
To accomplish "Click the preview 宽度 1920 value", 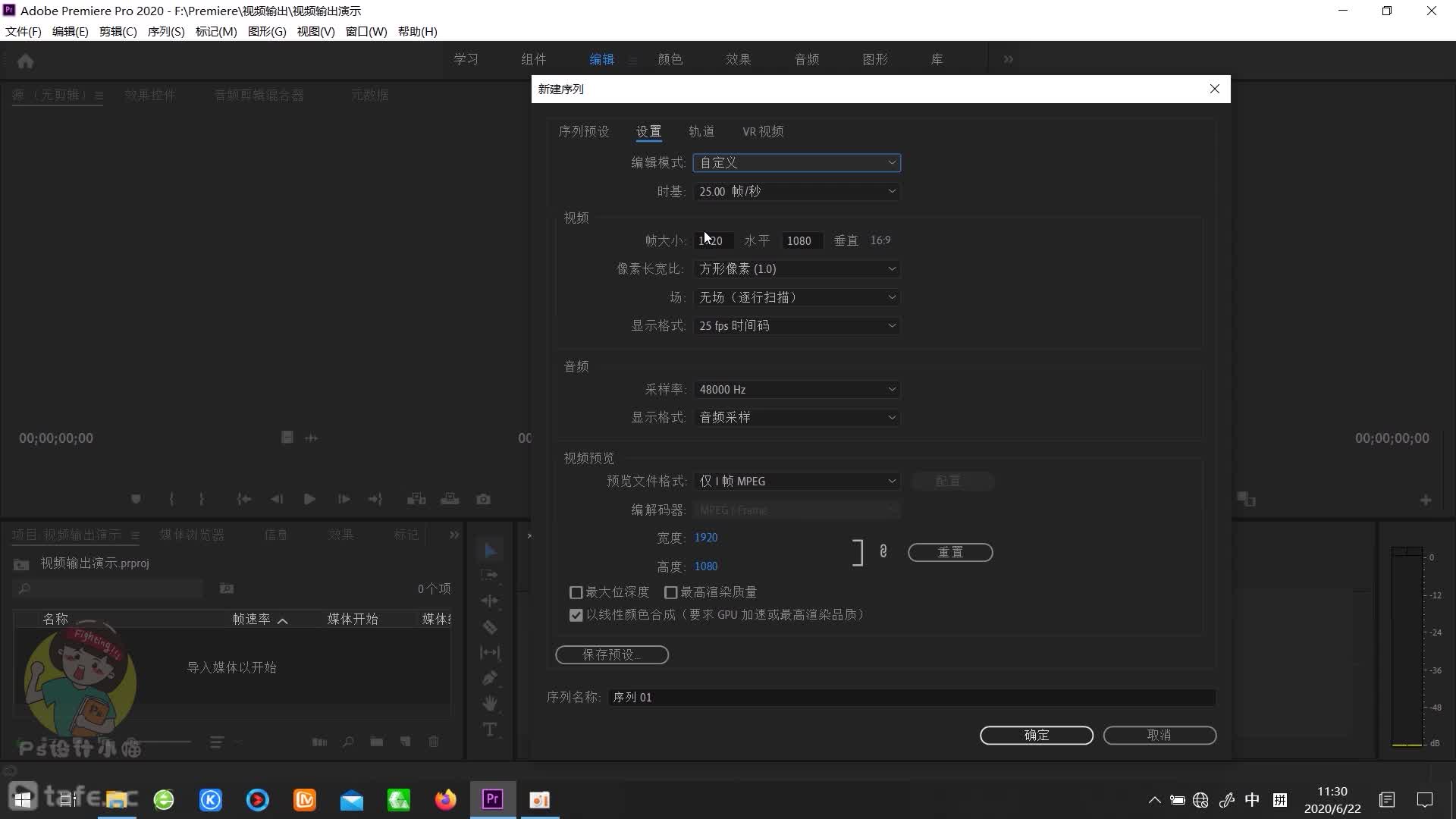I will [x=706, y=538].
